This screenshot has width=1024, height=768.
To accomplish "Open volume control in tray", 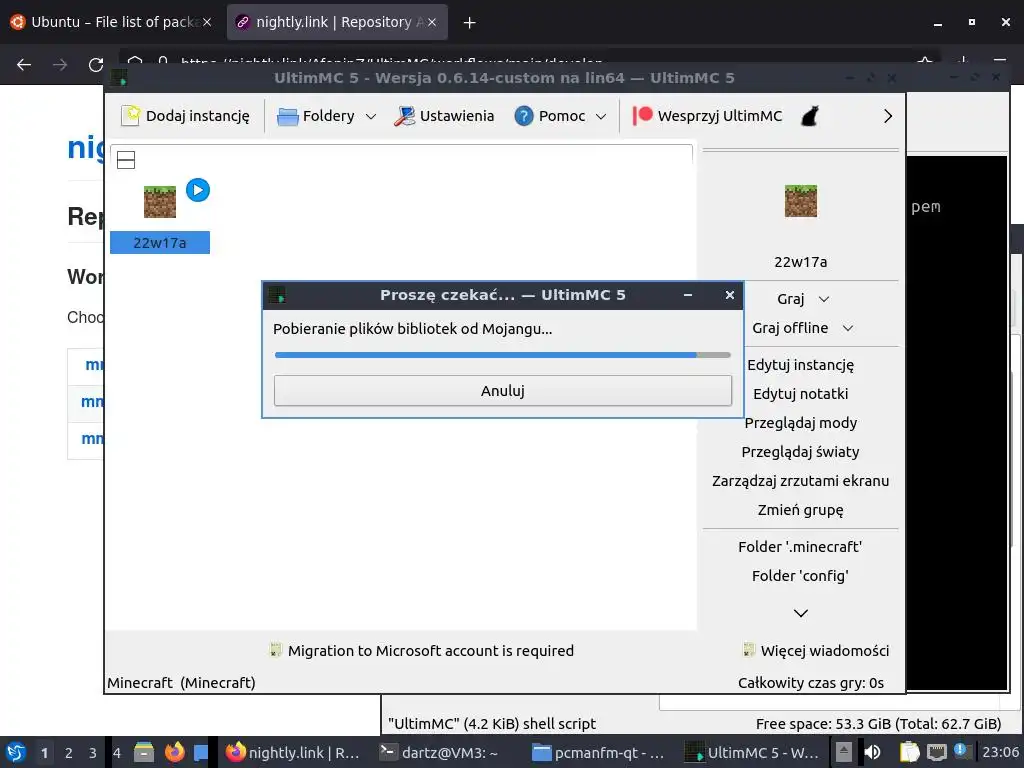I will 872,752.
